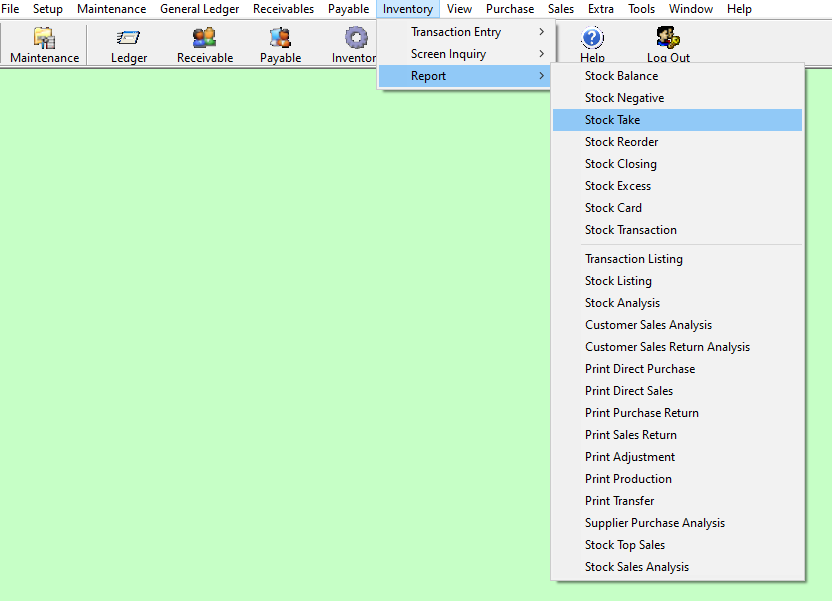Select the Stock Closing report
The width and height of the screenshot is (832, 601).
678,164
